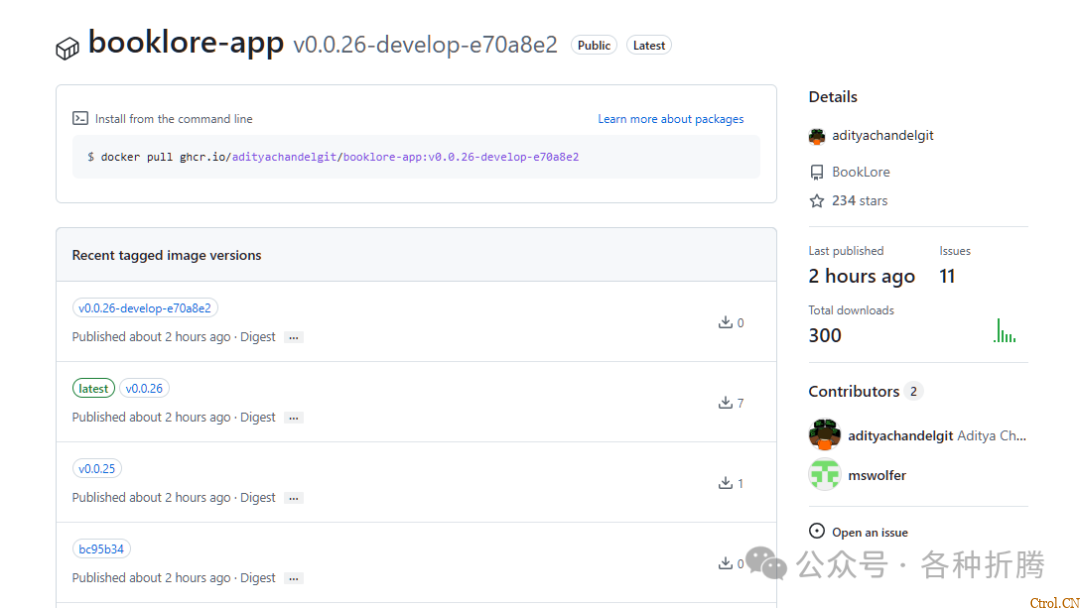Screen dimensions: 1080x608
Task: Click the repository icon beside BookLore
Action: click(x=817, y=172)
